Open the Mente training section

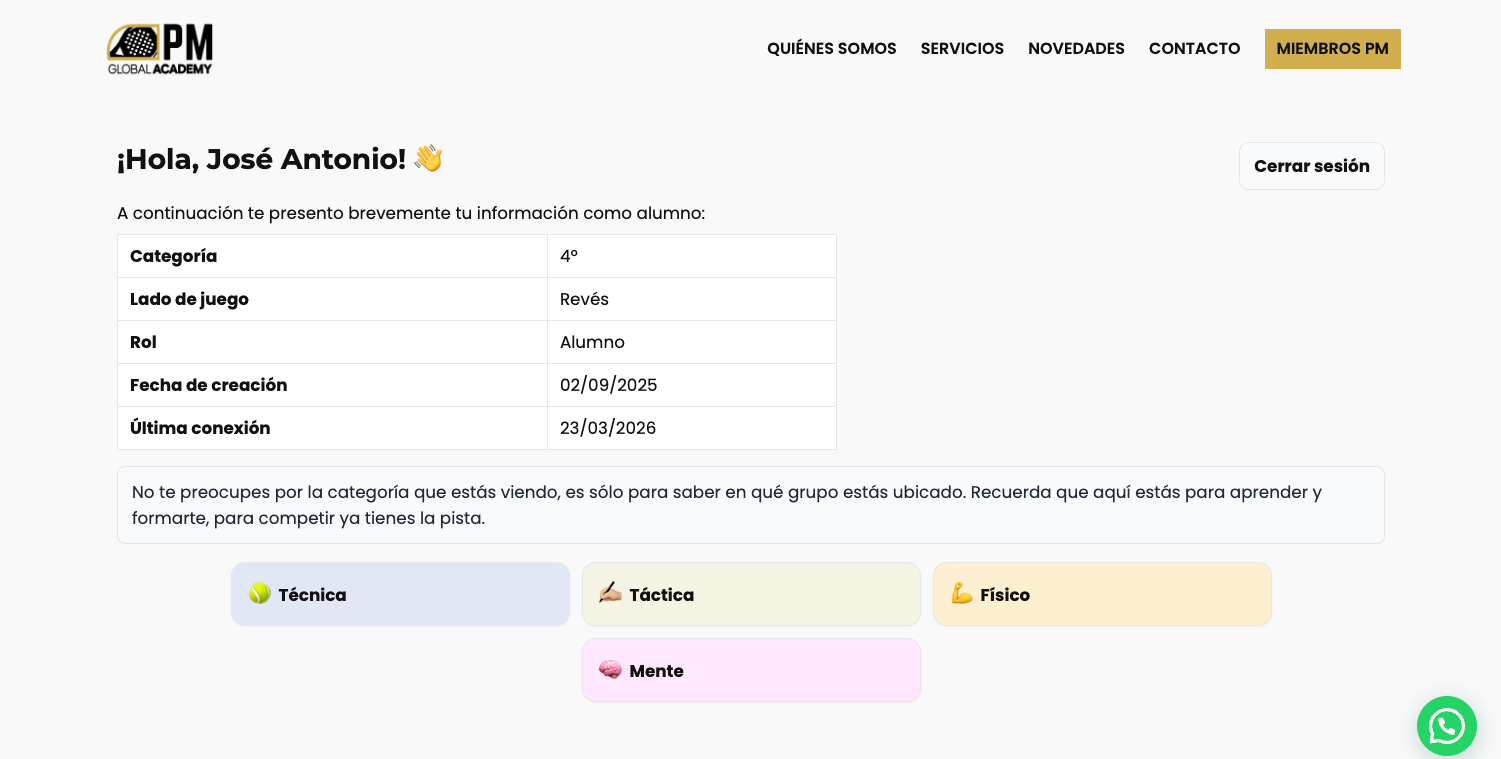click(751, 670)
